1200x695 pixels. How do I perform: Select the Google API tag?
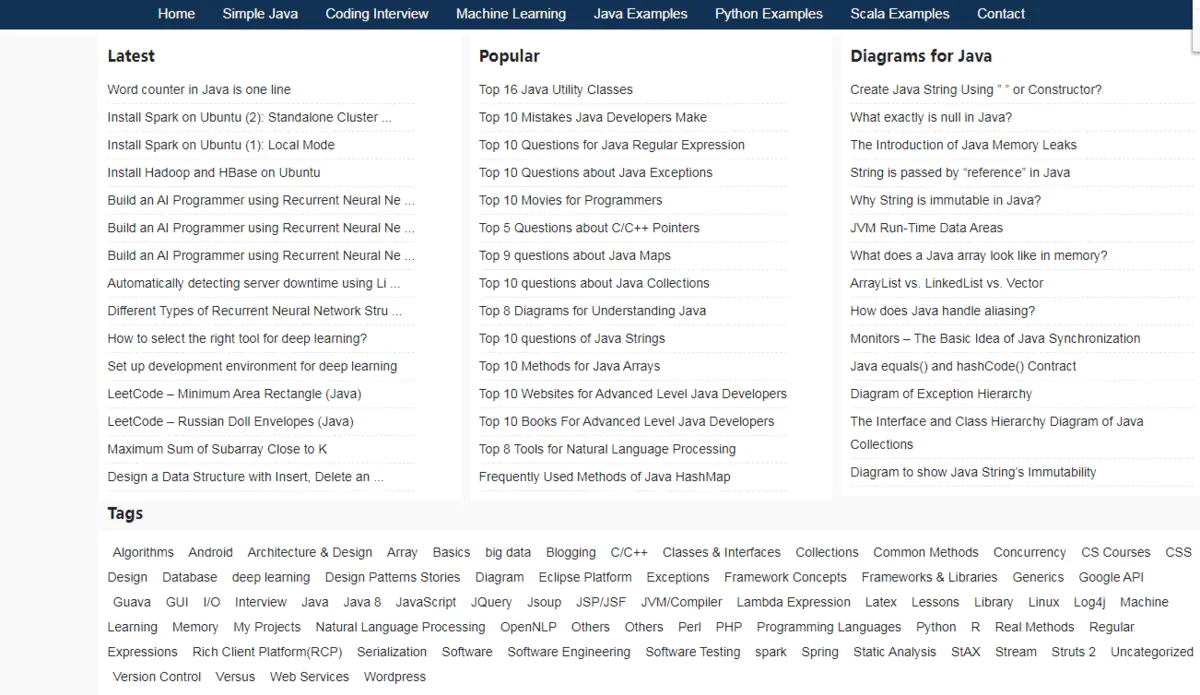tap(1111, 577)
